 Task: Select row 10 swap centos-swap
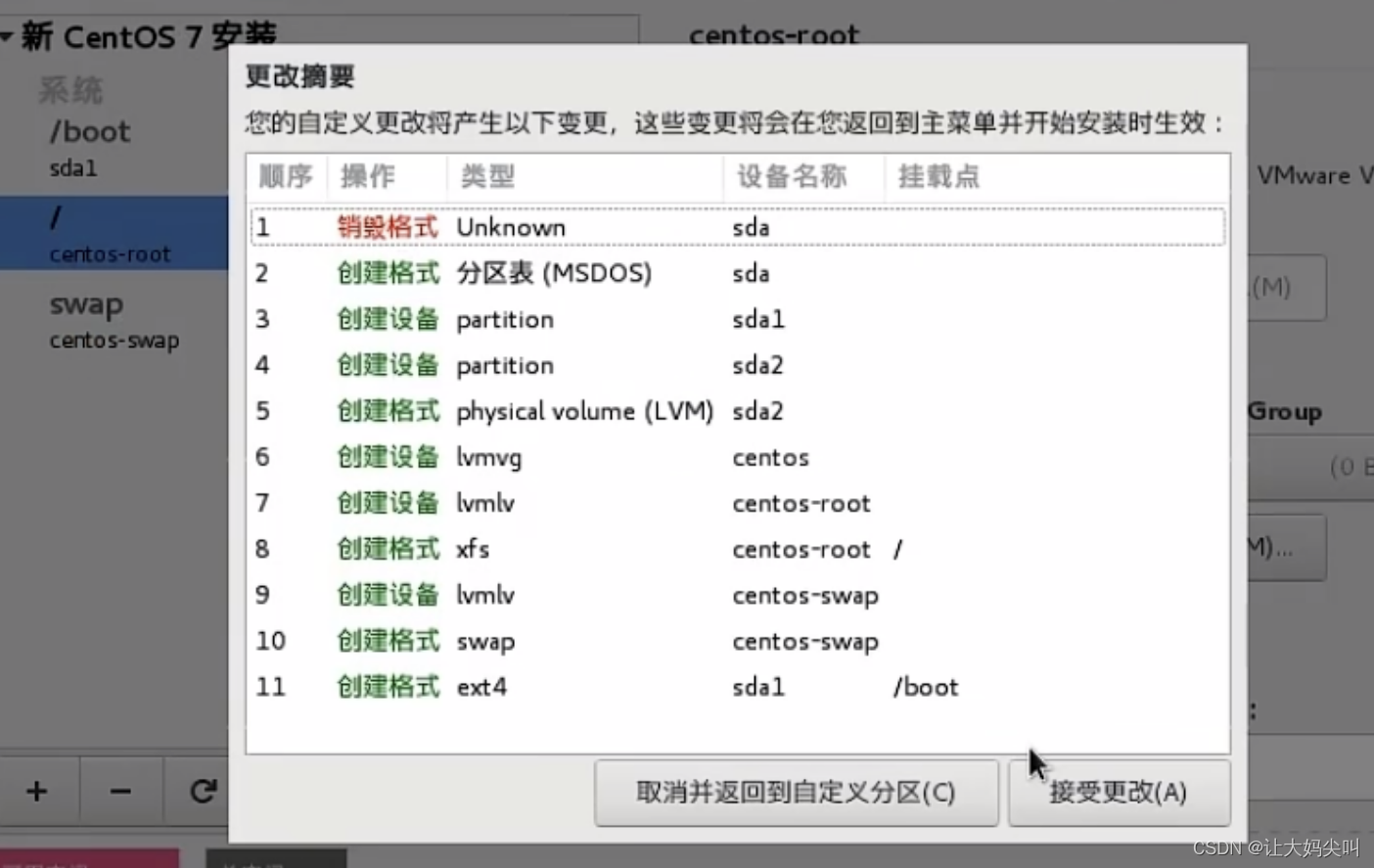(738, 641)
